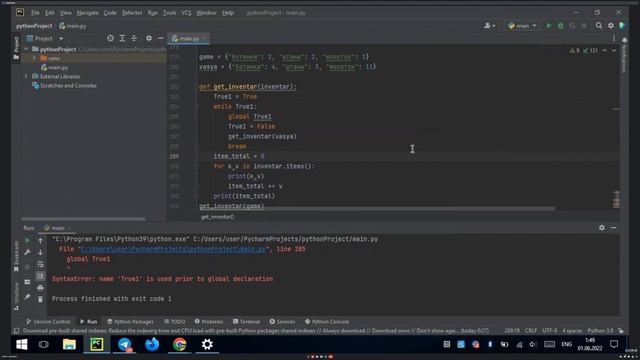The height and width of the screenshot is (360, 640).
Task: Collapse the pythonProject root node
Action: pos(26,49)
